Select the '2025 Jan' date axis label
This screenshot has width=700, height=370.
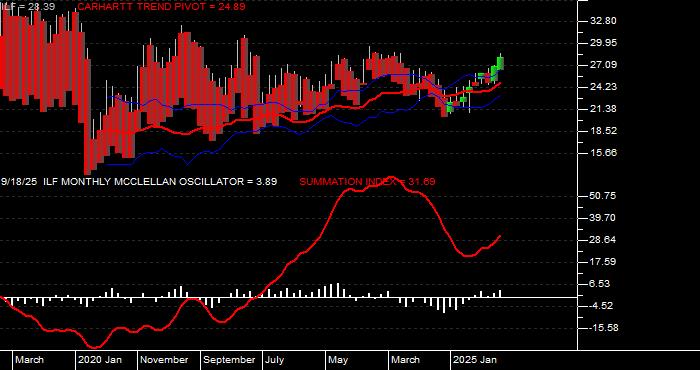pos(475,360)
